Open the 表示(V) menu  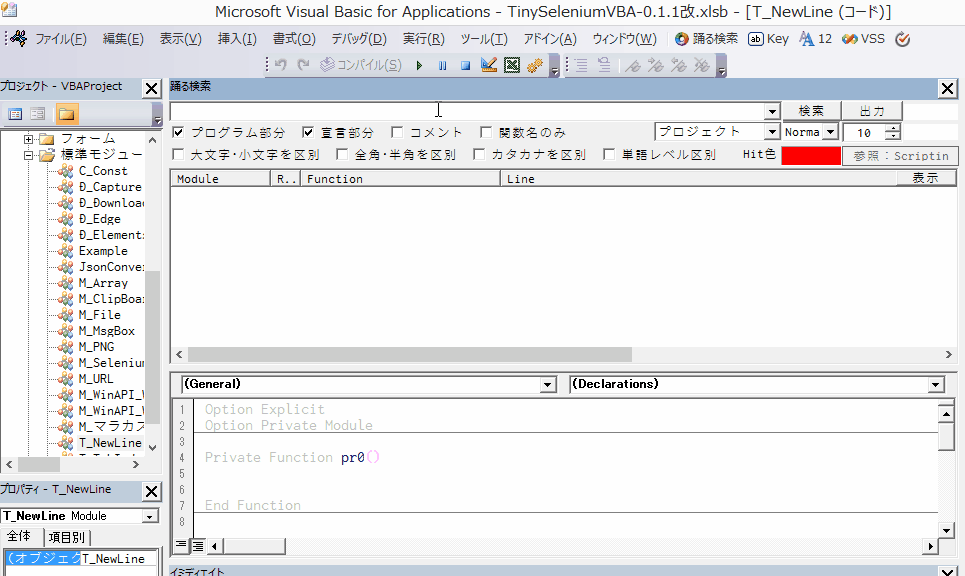(180, 39)
